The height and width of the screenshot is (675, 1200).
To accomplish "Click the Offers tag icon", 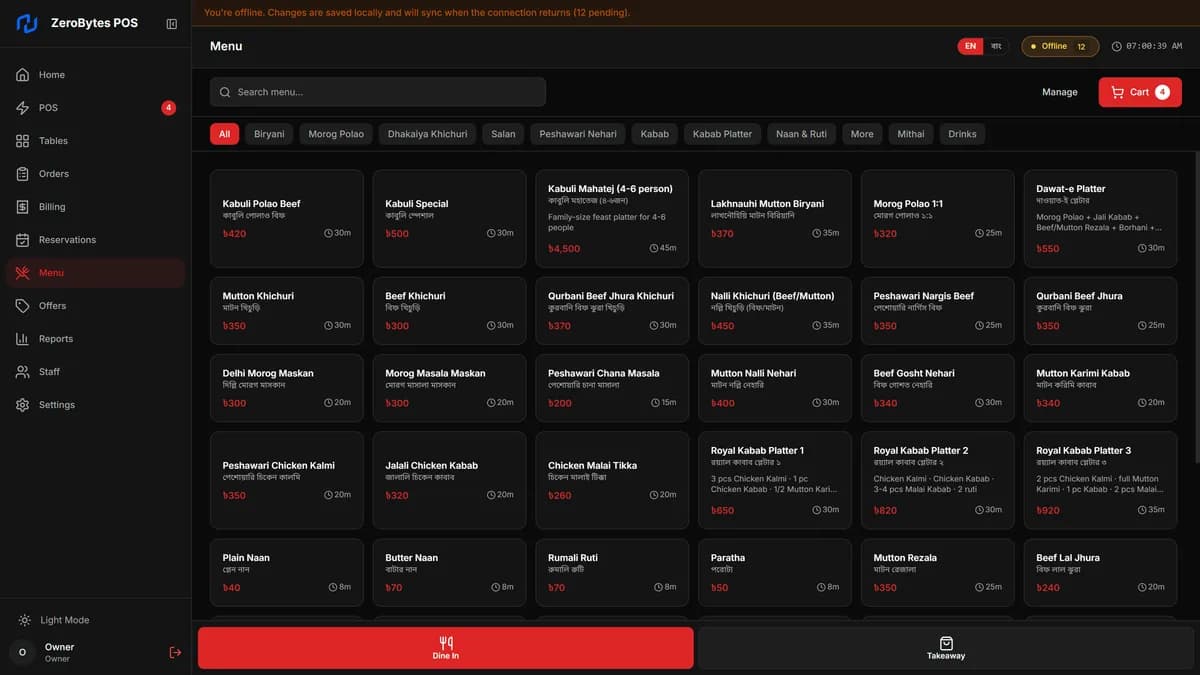I will (x=23, y=306).
